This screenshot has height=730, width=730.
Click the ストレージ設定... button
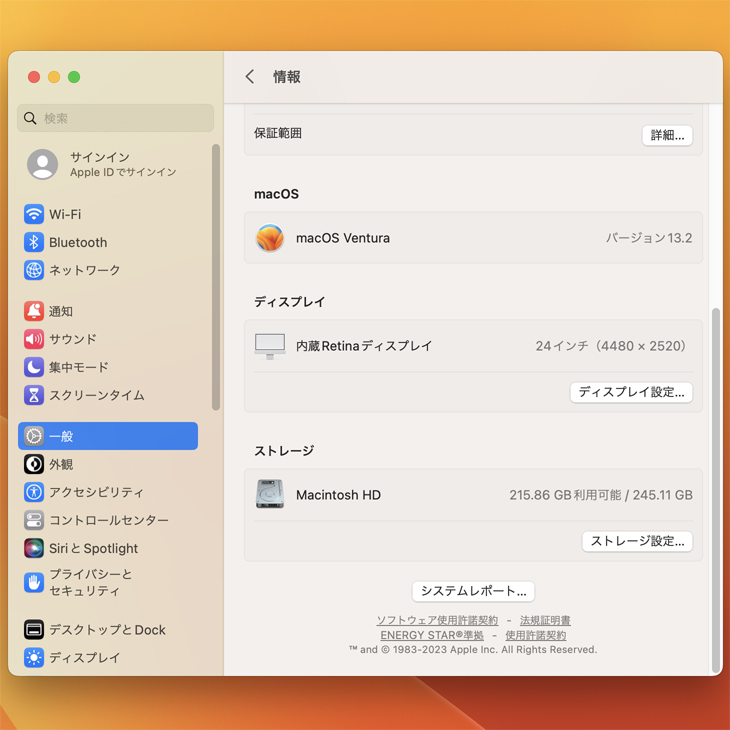coord(637,541)
